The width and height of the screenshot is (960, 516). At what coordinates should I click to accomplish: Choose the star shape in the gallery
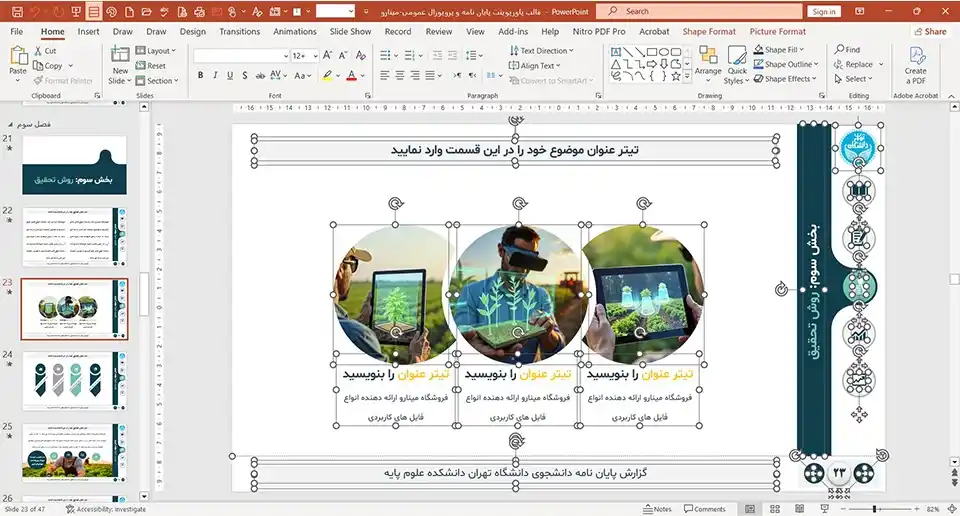click(675, 77)
